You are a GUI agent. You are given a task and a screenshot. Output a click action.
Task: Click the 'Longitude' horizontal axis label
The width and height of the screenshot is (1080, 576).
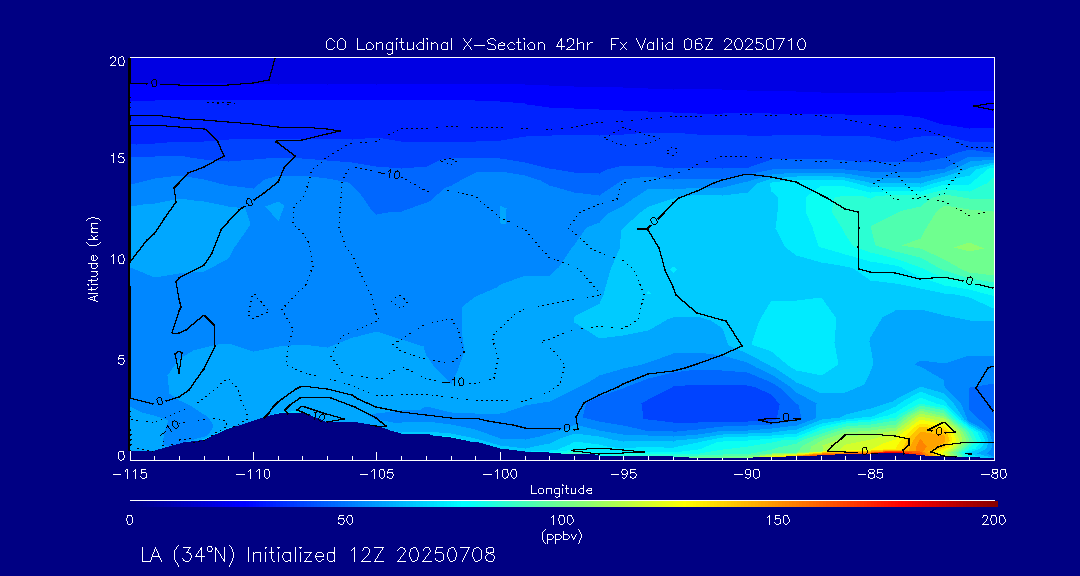pos(561,490)
